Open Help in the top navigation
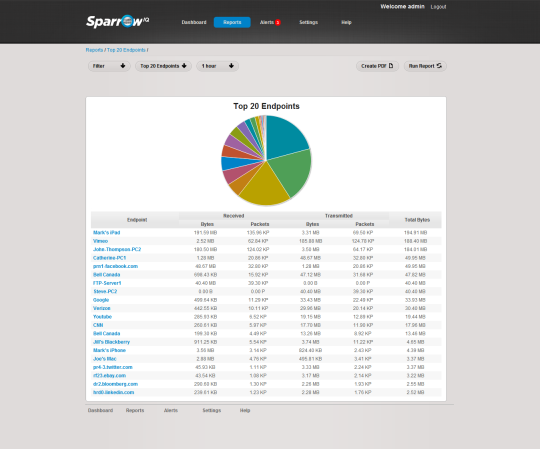This screenshot has width=540, height=449. click(x=346, y=22)
